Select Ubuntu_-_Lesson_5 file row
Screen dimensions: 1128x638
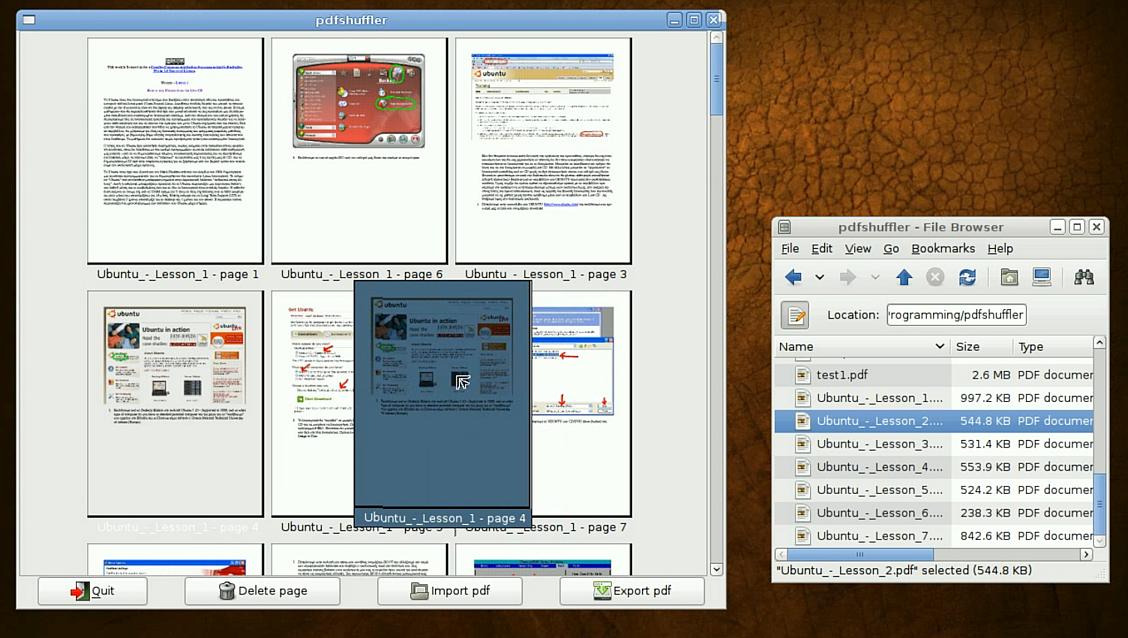pyautogui.click(x=934, y=490)
